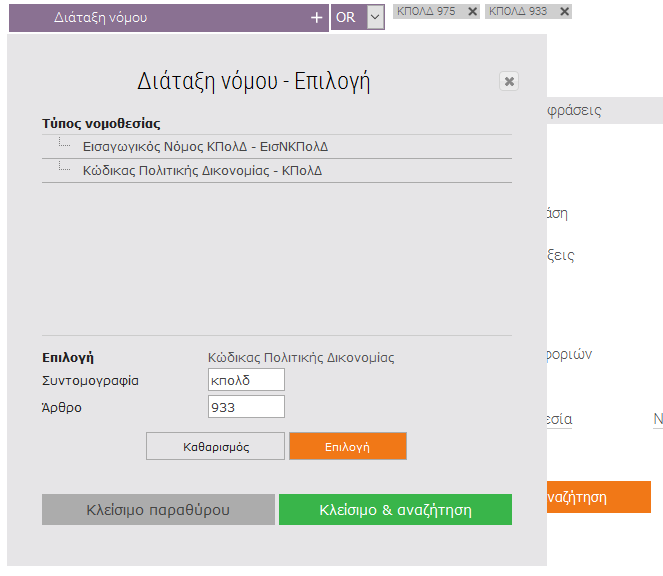This screenshot has height=576, width=663.
Task: Select the ΚΠΟΛΔ 933 tag label
Action: [516, 11]
